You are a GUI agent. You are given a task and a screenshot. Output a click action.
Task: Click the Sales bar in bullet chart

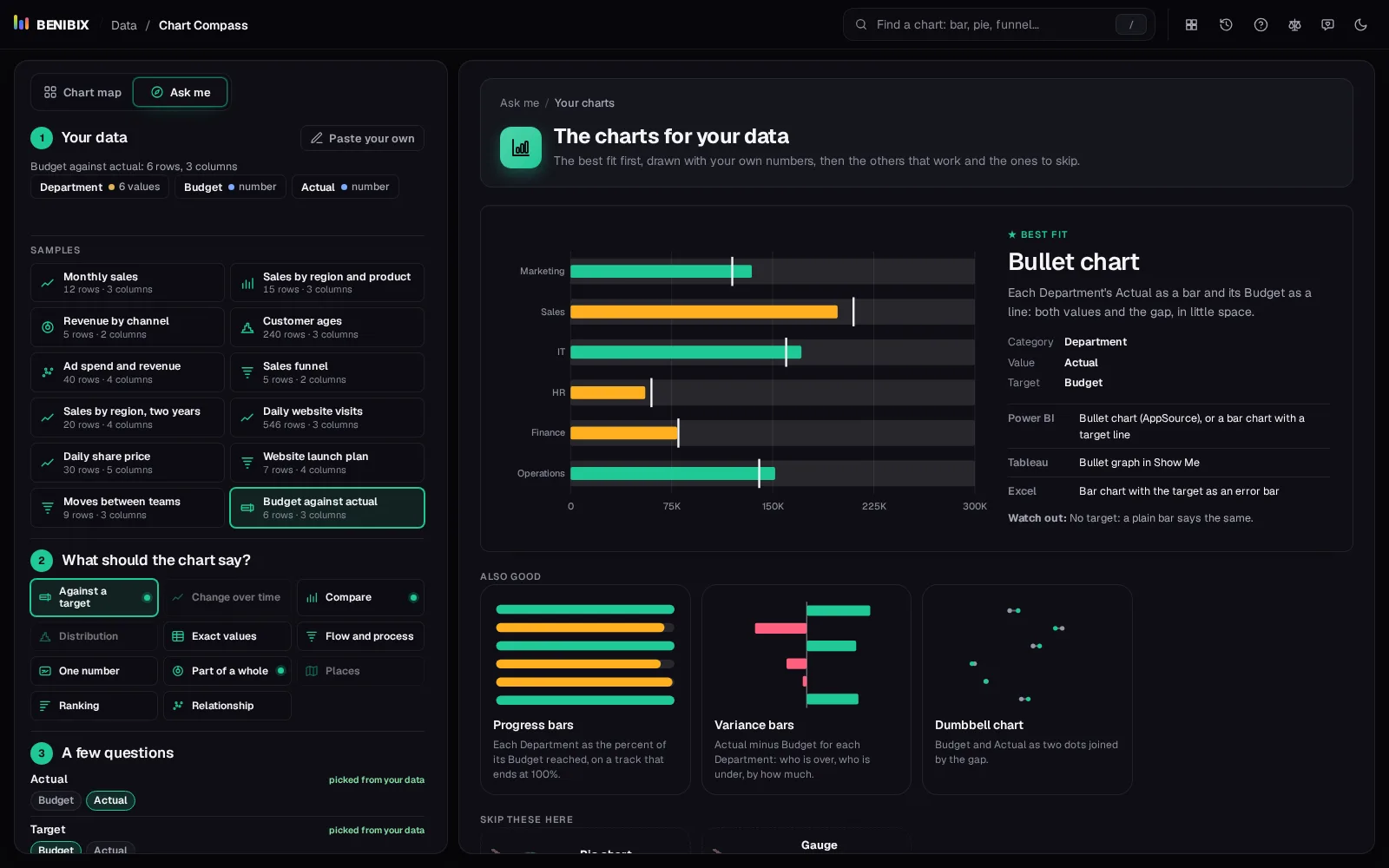click(704, 312)
